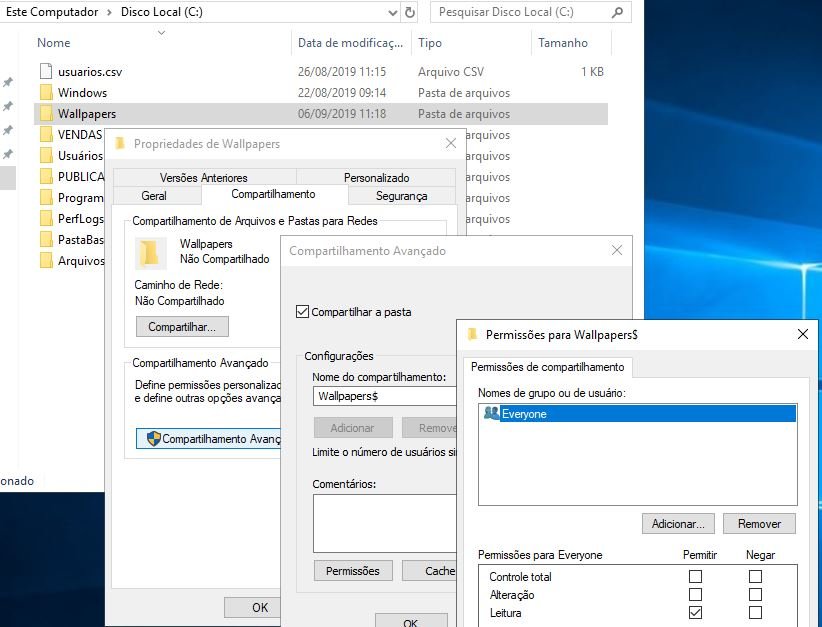Click the Wallpapers folder icon in list
The height and width of the screenshot is (627, 822).
(46, 113)
